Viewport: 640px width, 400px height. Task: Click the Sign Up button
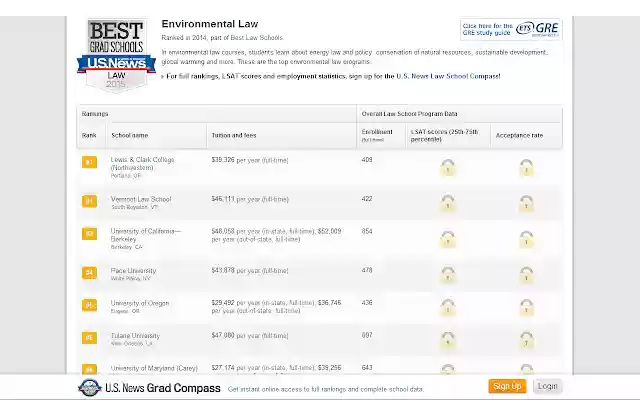(x=507, y=386)
